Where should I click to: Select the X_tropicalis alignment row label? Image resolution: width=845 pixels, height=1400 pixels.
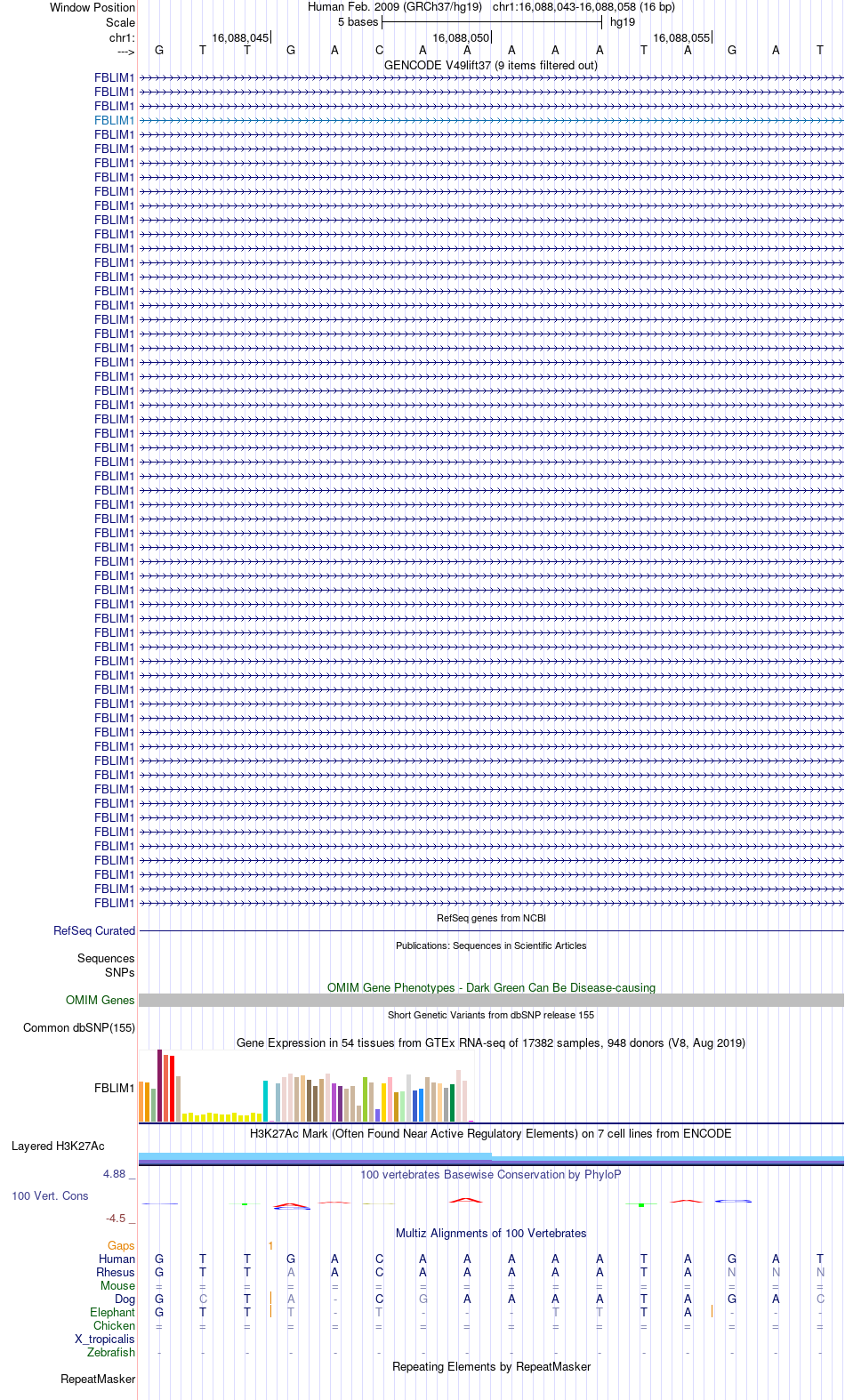pos(105,1339)
